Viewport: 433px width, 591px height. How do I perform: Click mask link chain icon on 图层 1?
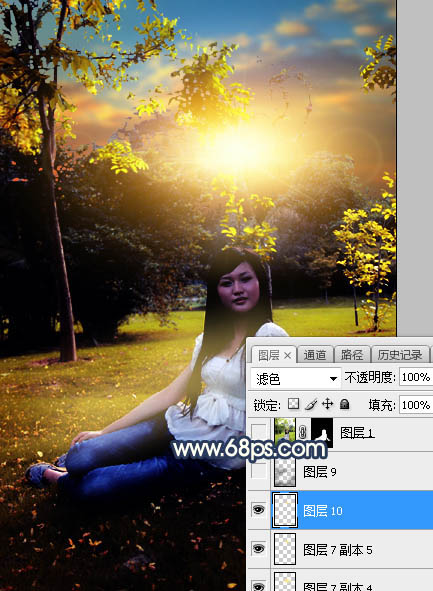(x=303, y=432)
